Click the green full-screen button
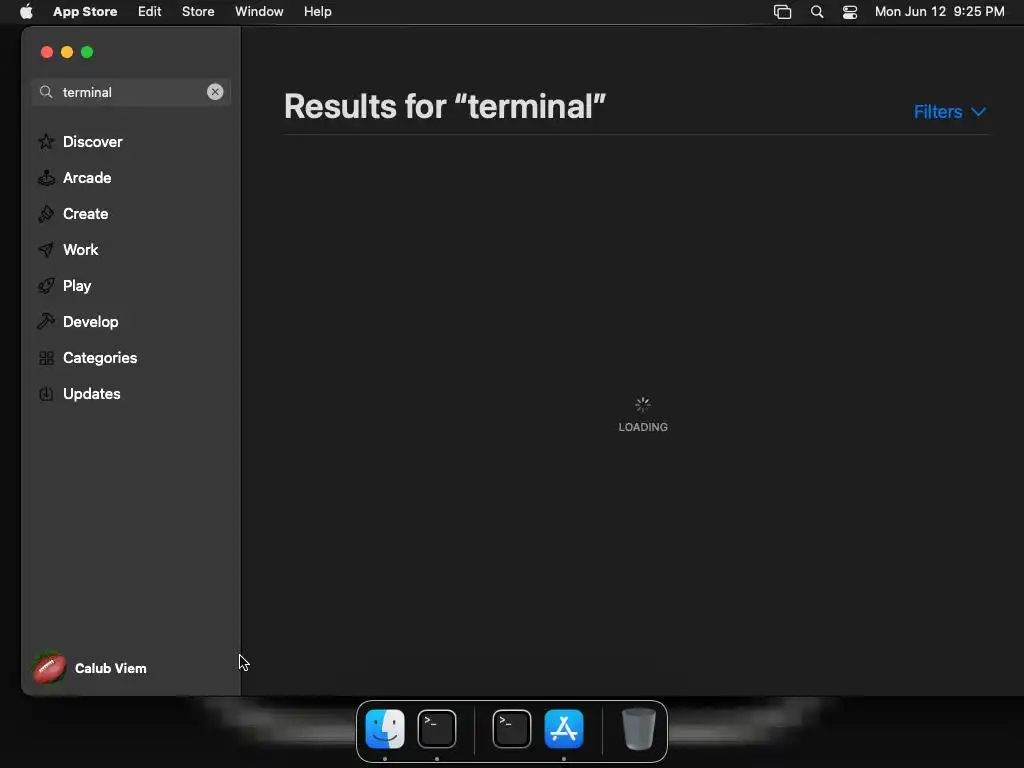The height and width of the screenshot is (768, 1024). (x=87, y=52)
